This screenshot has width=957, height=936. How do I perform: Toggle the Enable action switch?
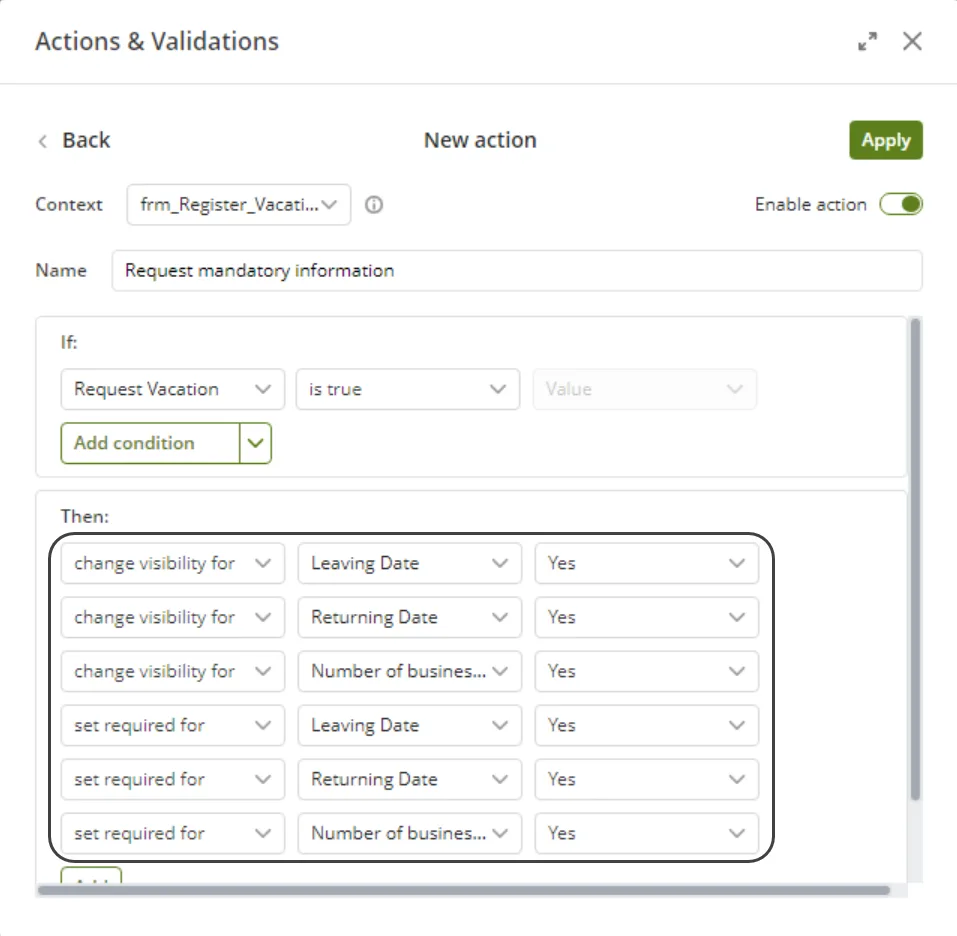(x=901, y=204)
